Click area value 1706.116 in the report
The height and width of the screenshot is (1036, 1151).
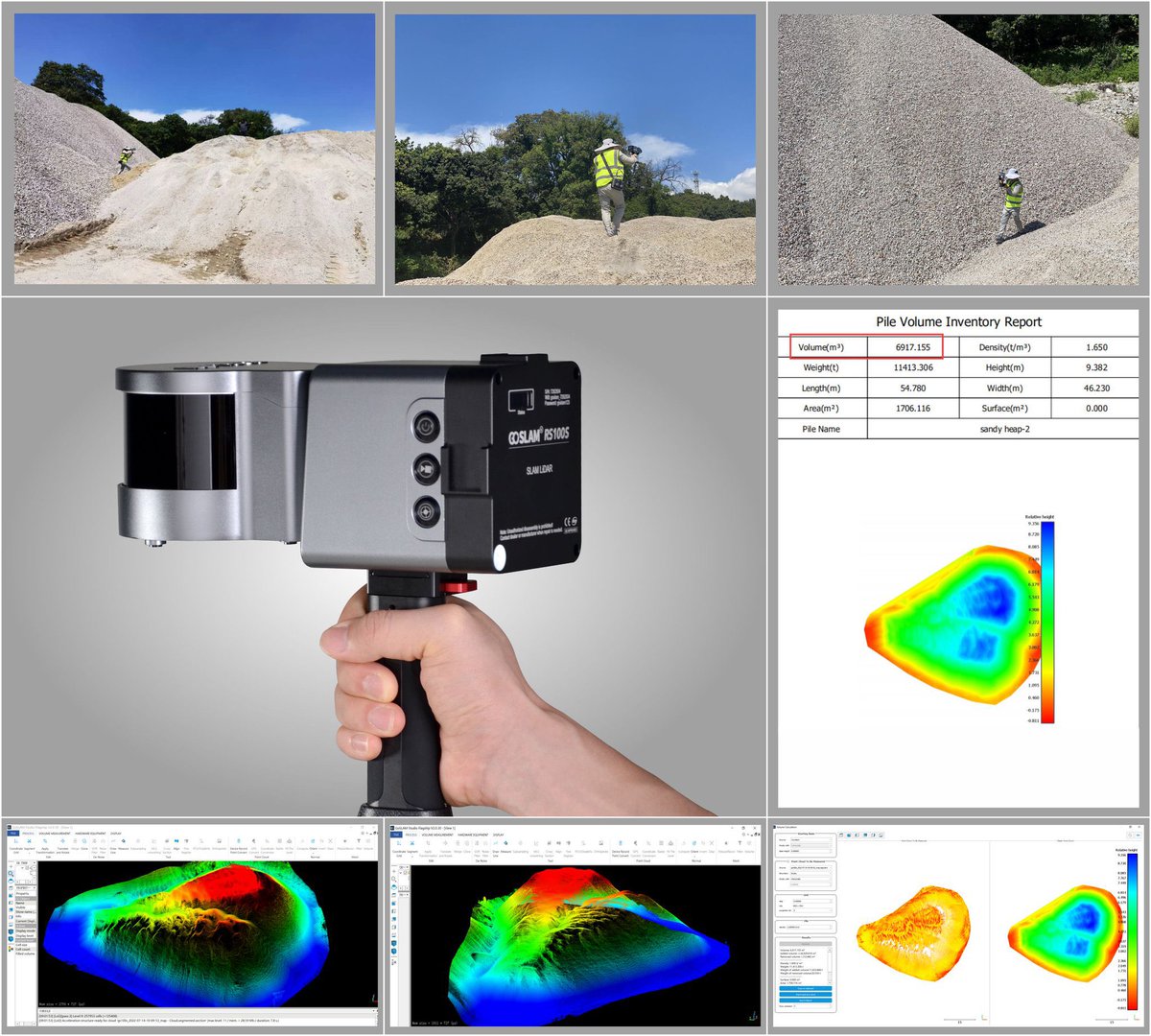tap(913, 408)
